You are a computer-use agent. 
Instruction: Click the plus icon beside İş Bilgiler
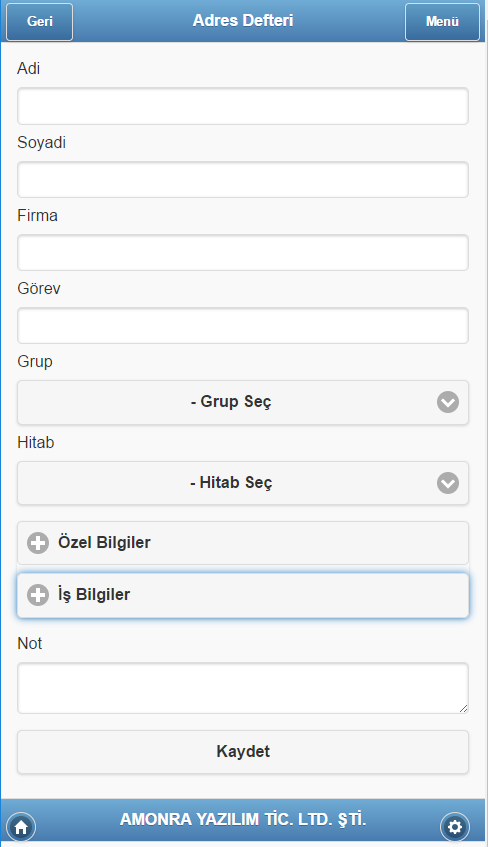pos(38,595)
